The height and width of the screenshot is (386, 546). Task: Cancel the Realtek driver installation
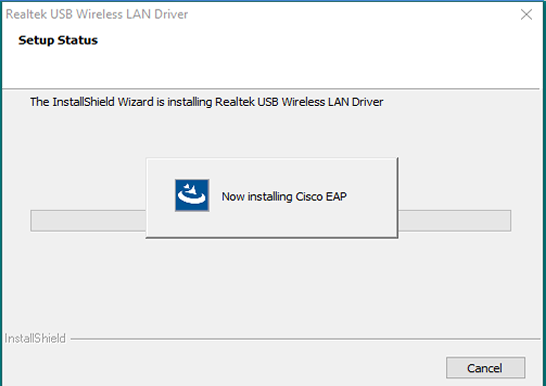click(485, 368)
